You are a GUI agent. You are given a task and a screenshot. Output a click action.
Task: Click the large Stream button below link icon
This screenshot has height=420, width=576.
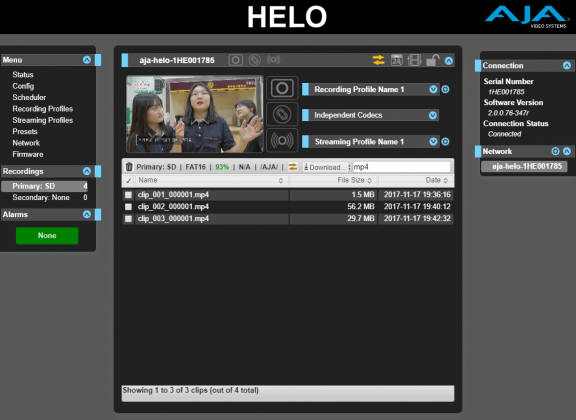click(282, 140)
